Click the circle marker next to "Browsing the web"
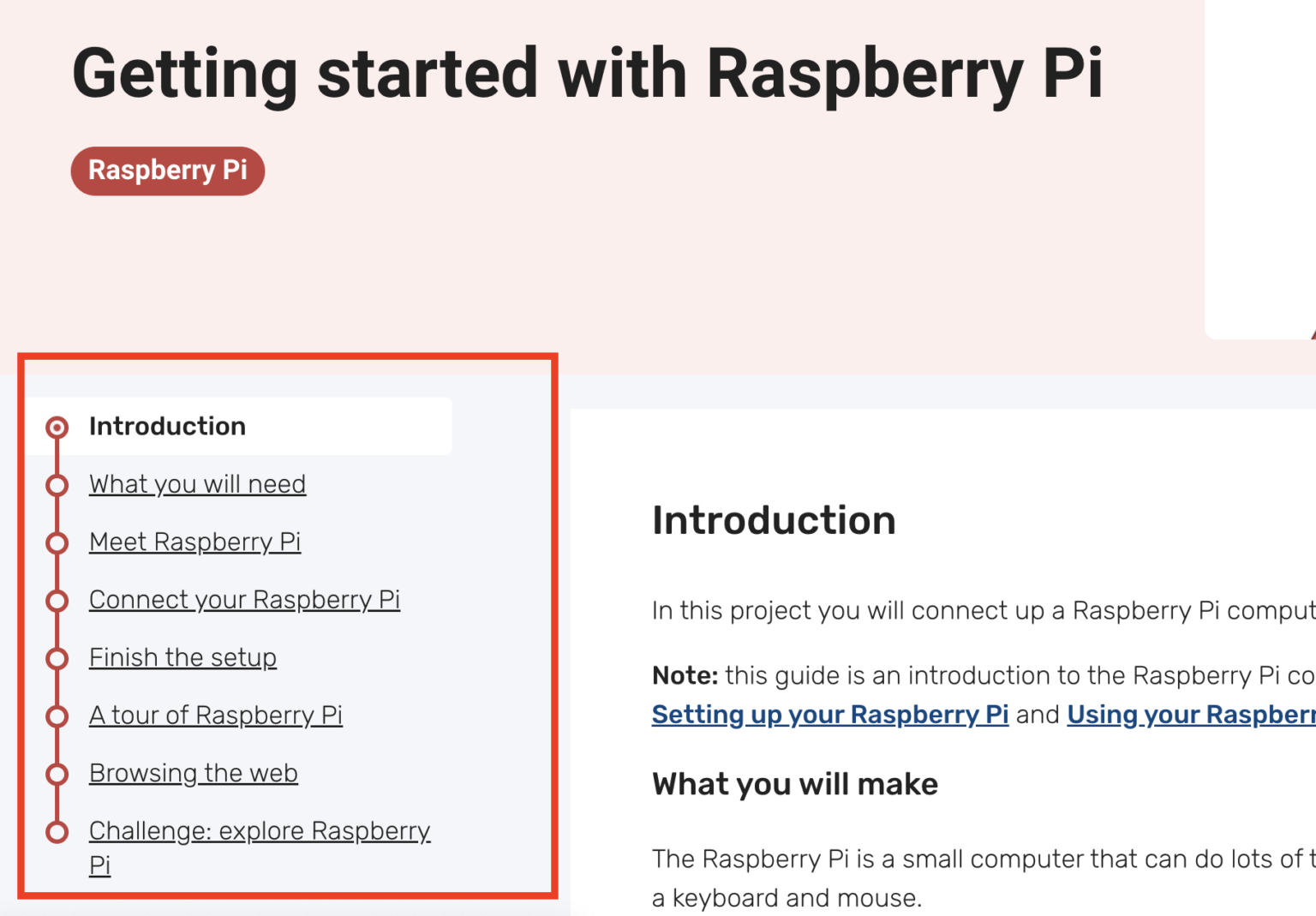Image resolution: width=1316 pixels, height=916 pixels. pyautogui.click(x=57, y=774)
